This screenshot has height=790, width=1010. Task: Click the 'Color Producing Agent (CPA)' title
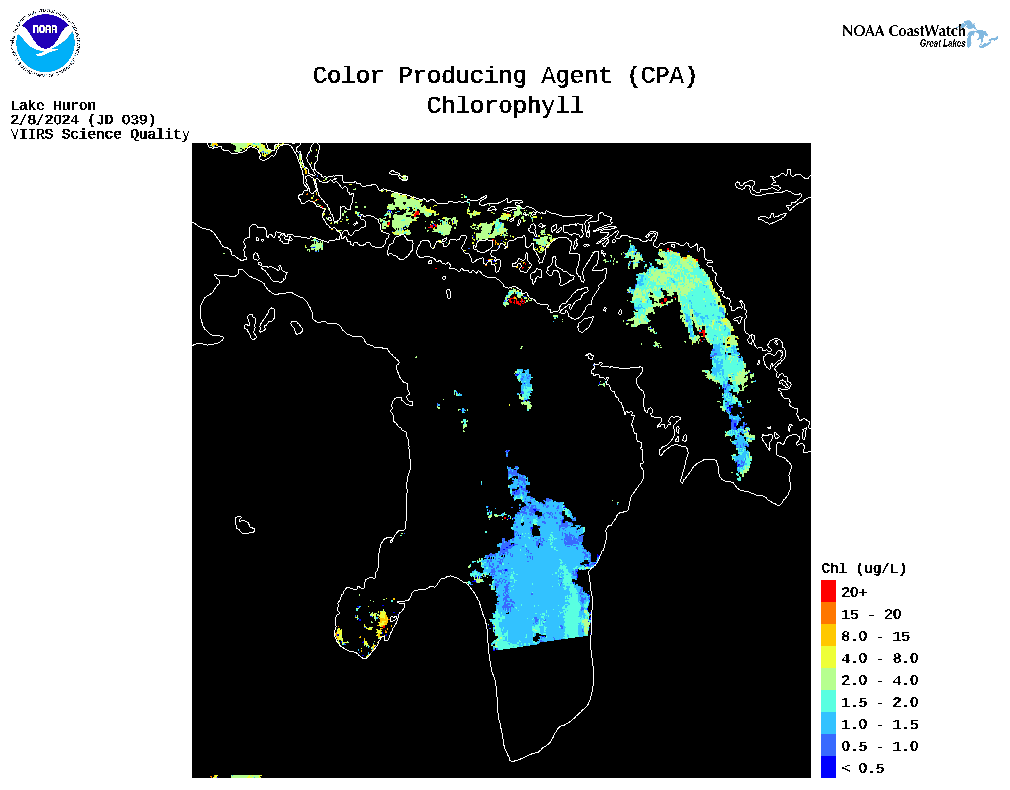pos(505,76)
